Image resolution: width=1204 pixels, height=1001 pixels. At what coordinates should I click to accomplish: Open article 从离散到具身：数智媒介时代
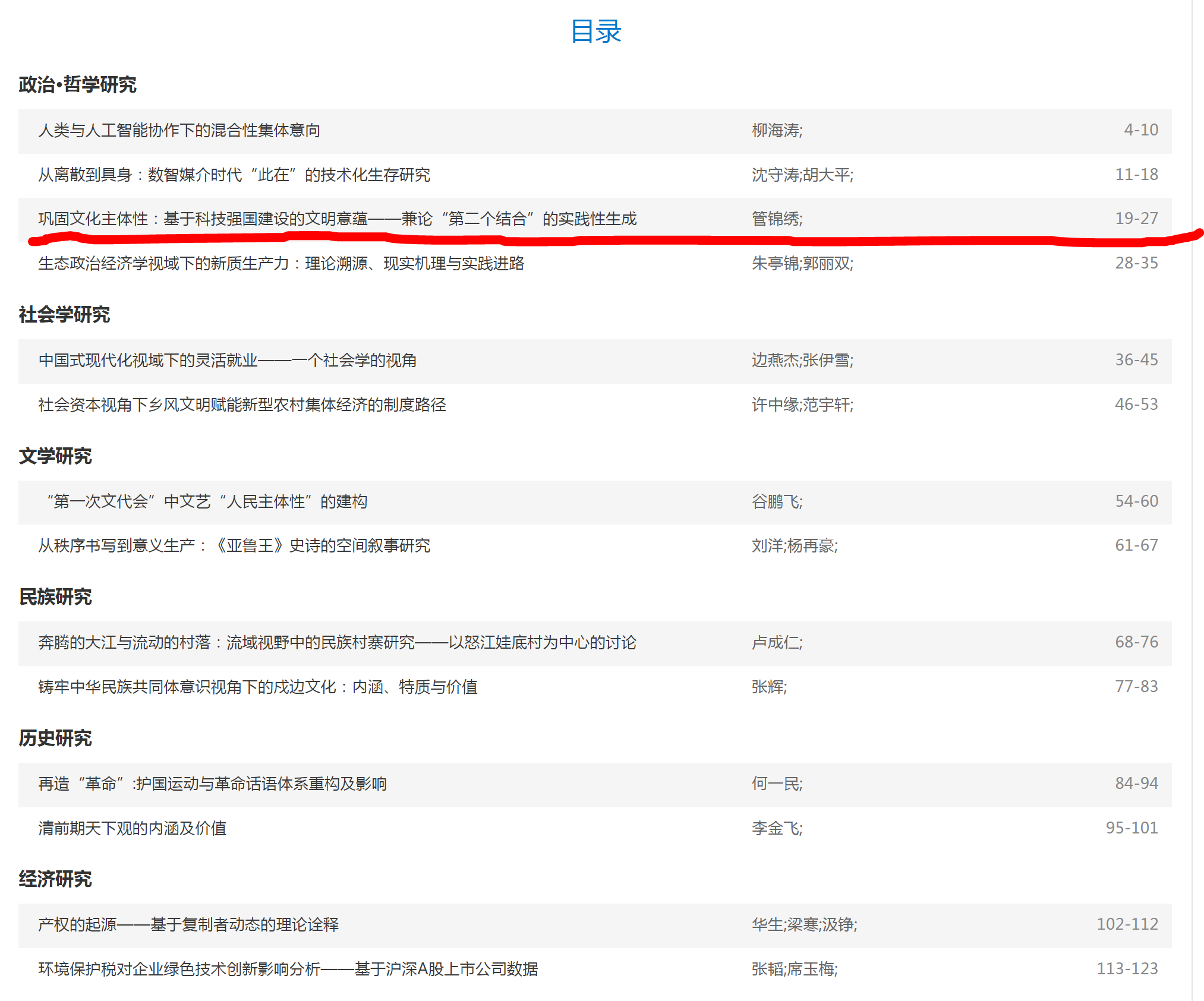[x=234, y=175]
